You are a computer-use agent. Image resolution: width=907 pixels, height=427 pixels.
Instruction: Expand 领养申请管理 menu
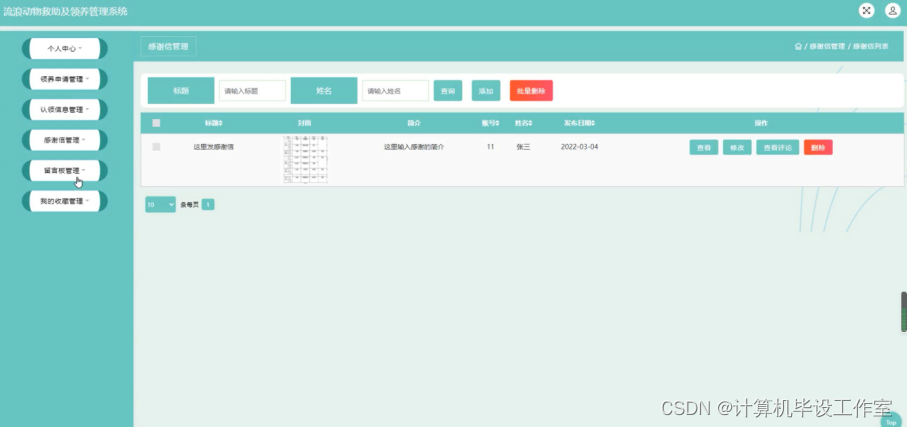click(65, 79)
